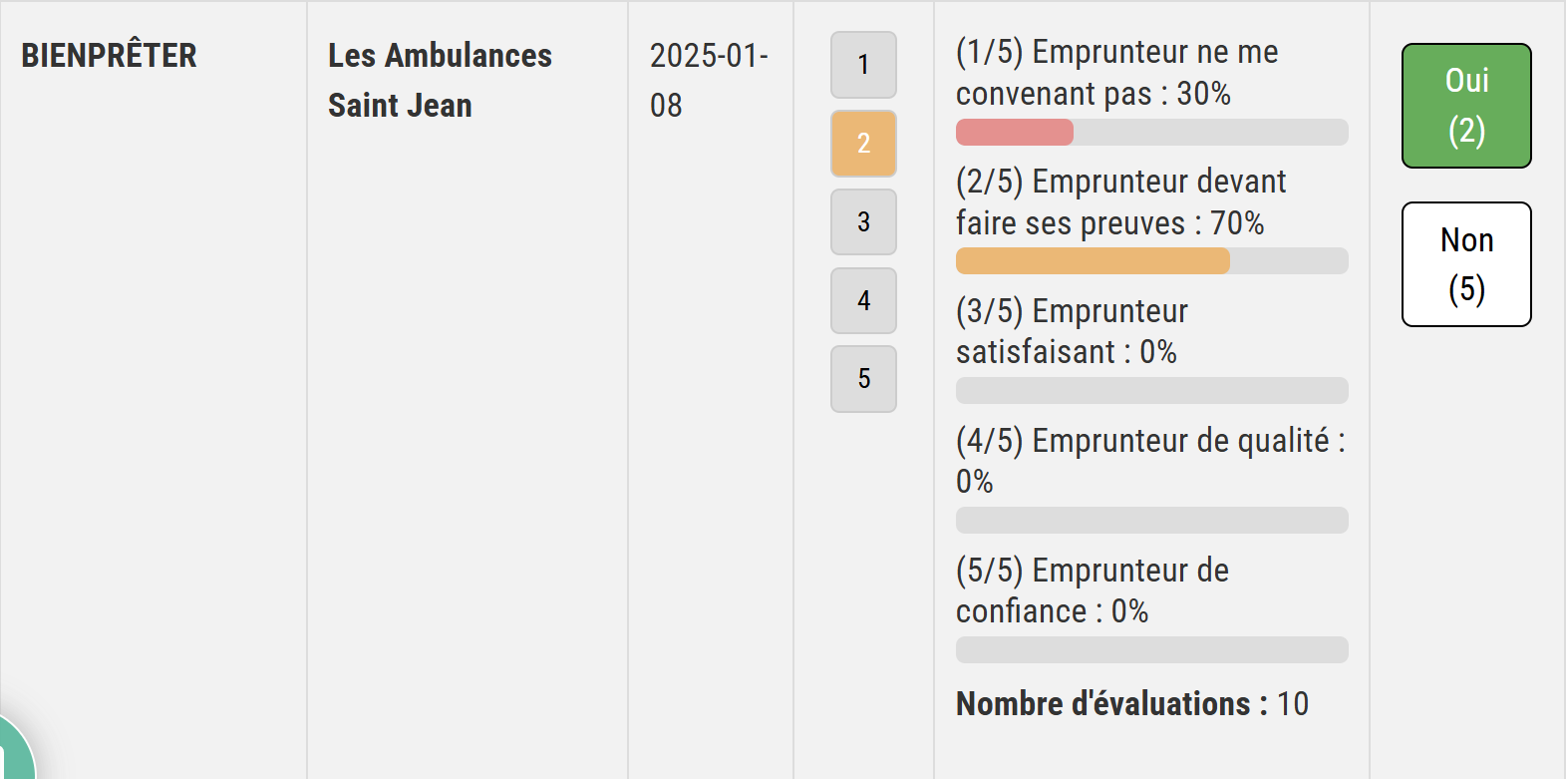The image size is (1568, 779).
Task: Click the BIENPRÊTER platform name
Action: click(x=109, y=56)
